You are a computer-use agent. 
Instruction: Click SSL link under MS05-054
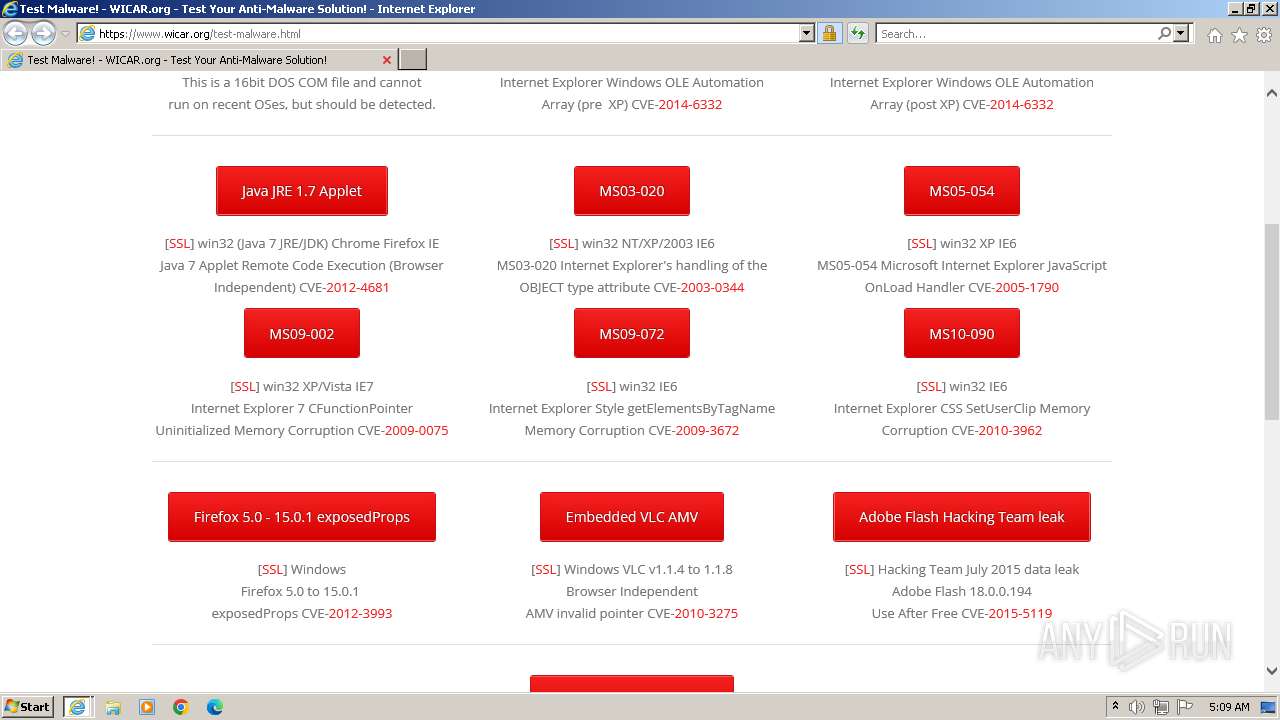[x=922, y=243]
